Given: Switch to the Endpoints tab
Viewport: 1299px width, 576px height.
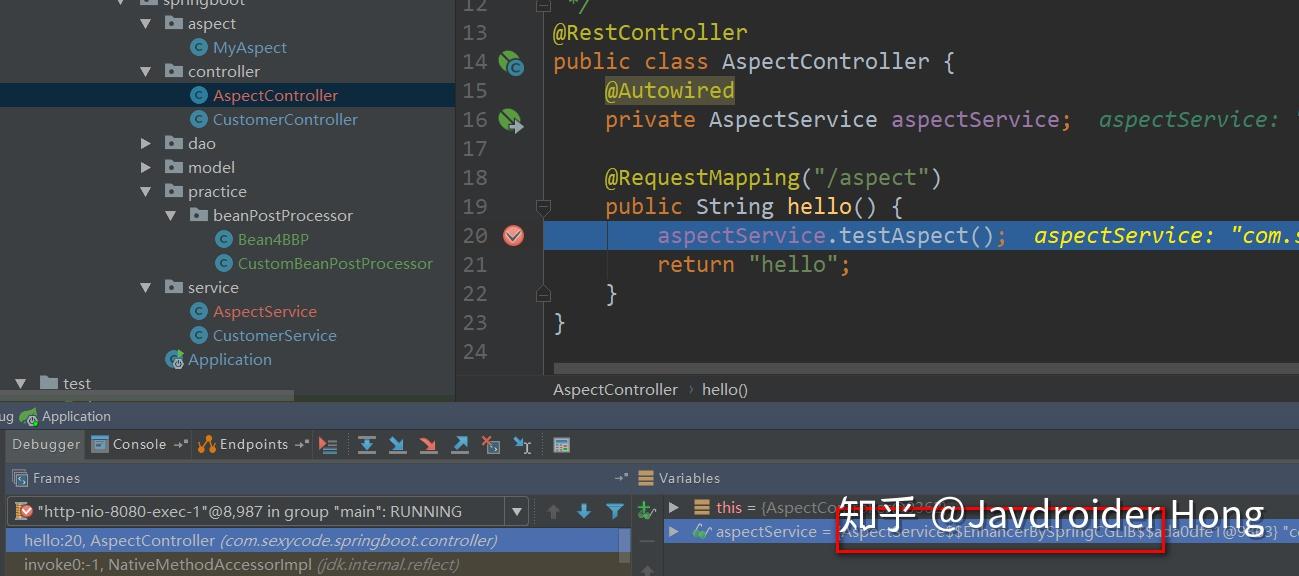Looking at the screenshot, I should pos(252,444).
